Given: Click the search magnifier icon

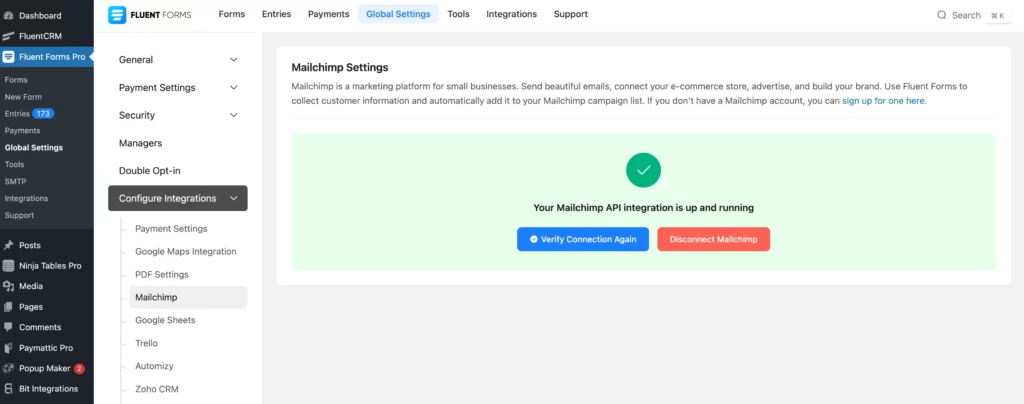Looking at the screenshot, I should pyautogui.click(x=942, y=15).
